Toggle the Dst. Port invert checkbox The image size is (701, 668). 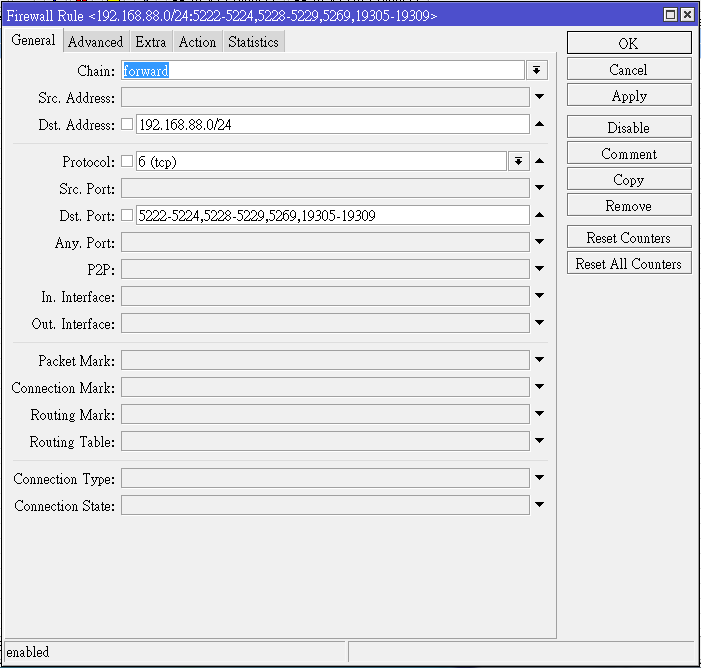[x=127, y=215]
